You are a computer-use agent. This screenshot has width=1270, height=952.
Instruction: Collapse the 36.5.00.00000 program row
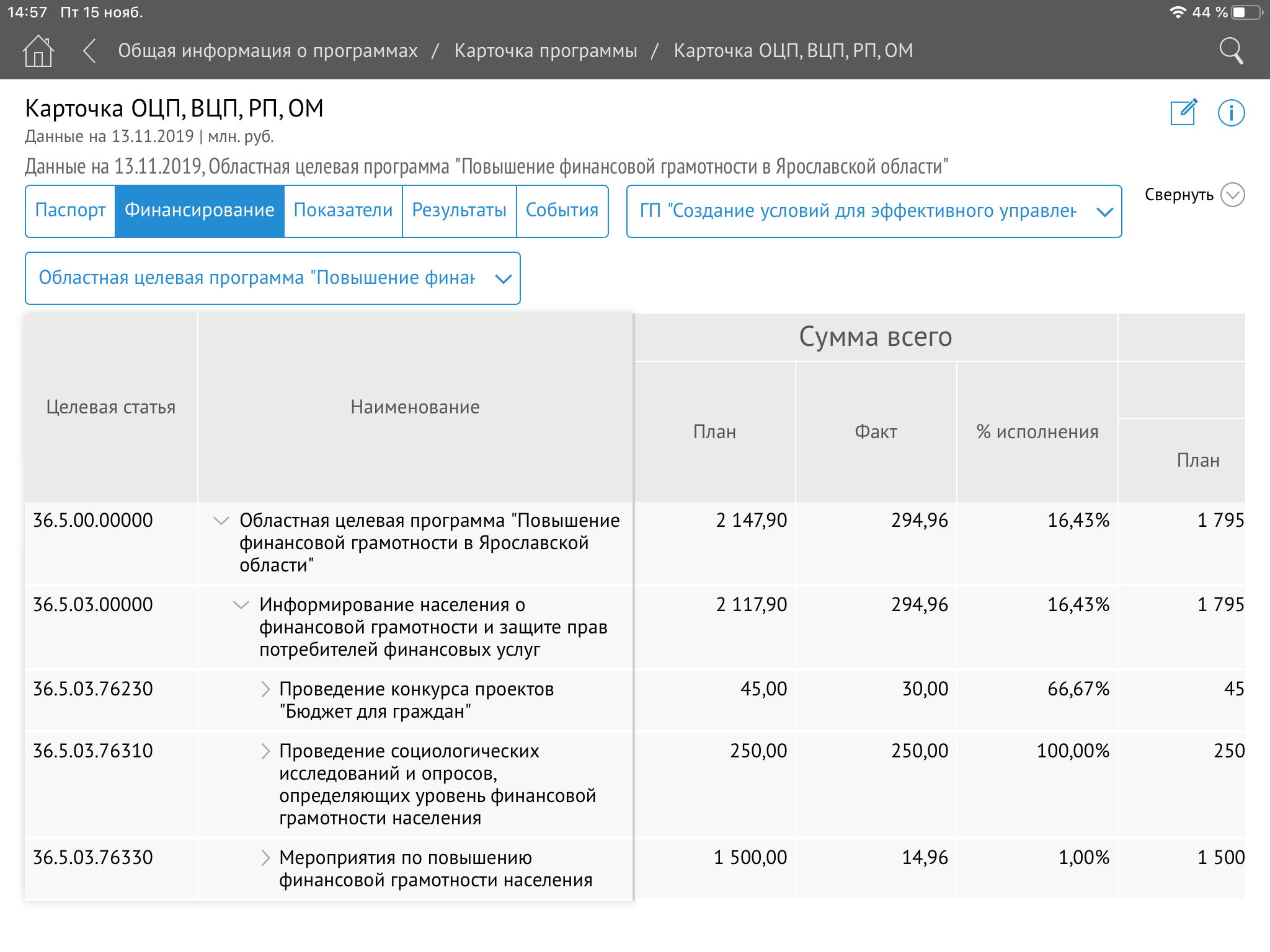[221, 521]
